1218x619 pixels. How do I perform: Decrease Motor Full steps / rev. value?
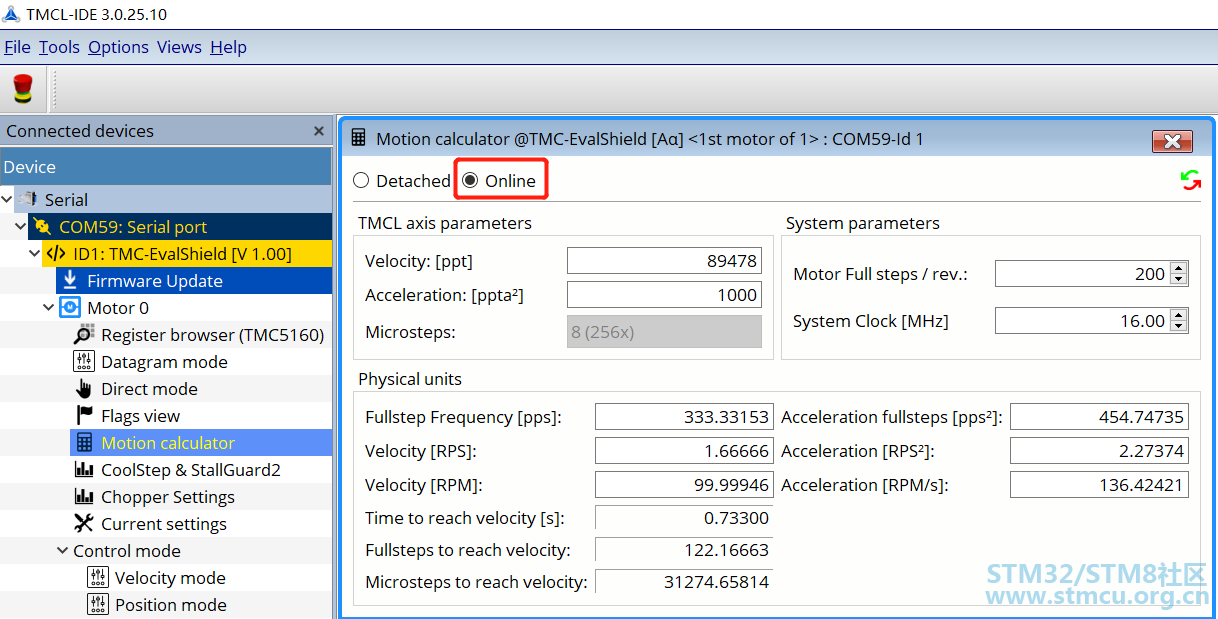(x=1179, y=279)
